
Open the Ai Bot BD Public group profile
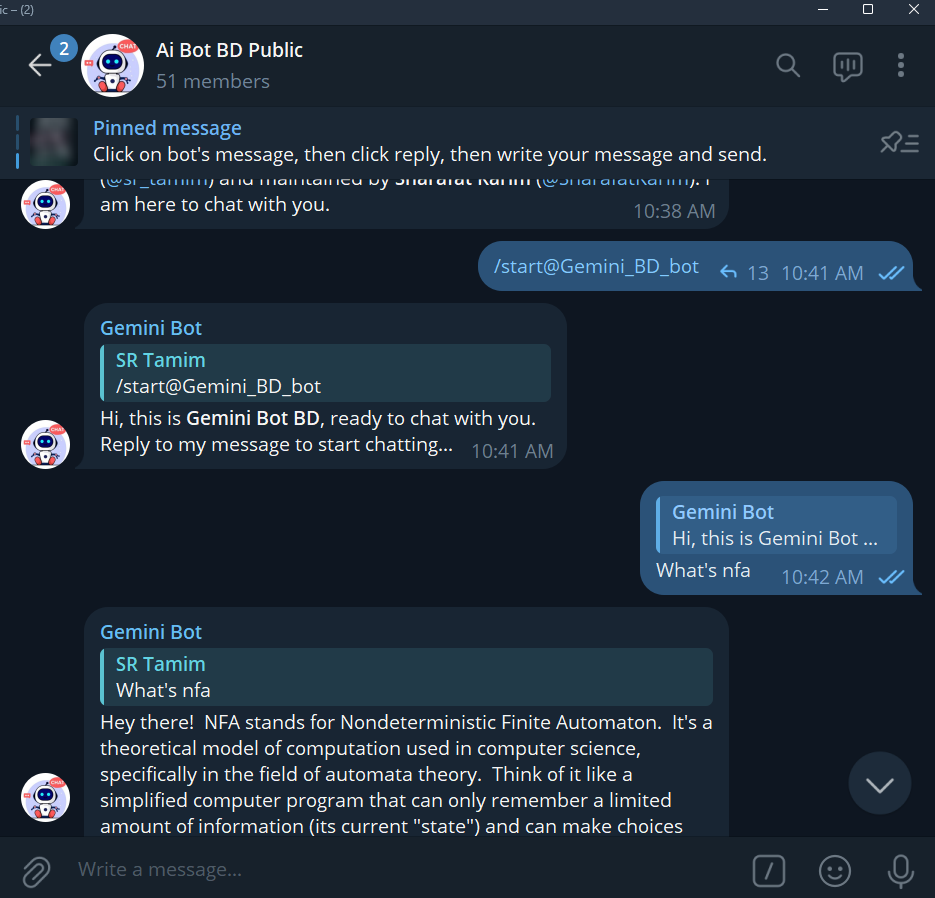(x=229, y=64)
